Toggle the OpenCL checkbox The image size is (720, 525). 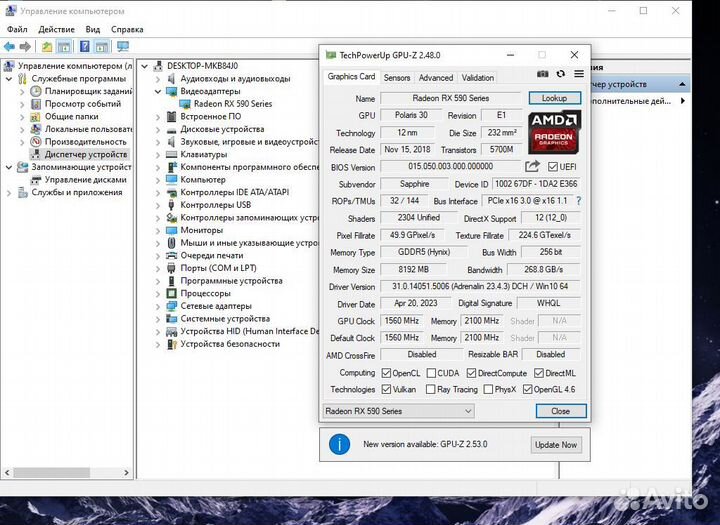point(386,373)
